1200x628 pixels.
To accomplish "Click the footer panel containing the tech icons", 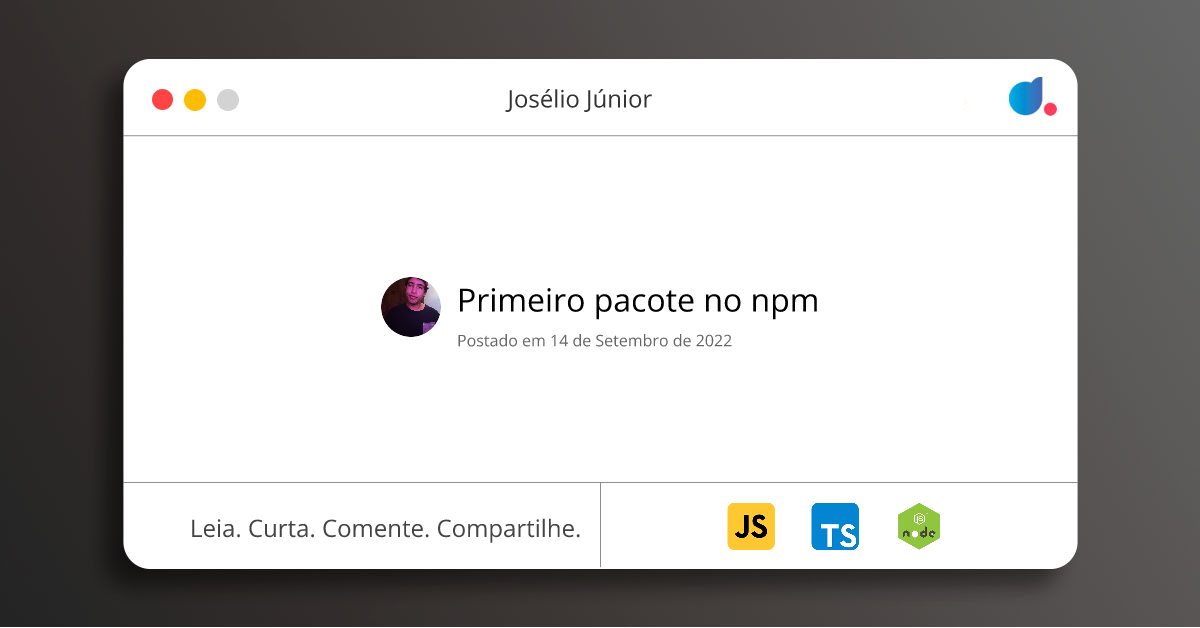I will click(x=838, y=525).
